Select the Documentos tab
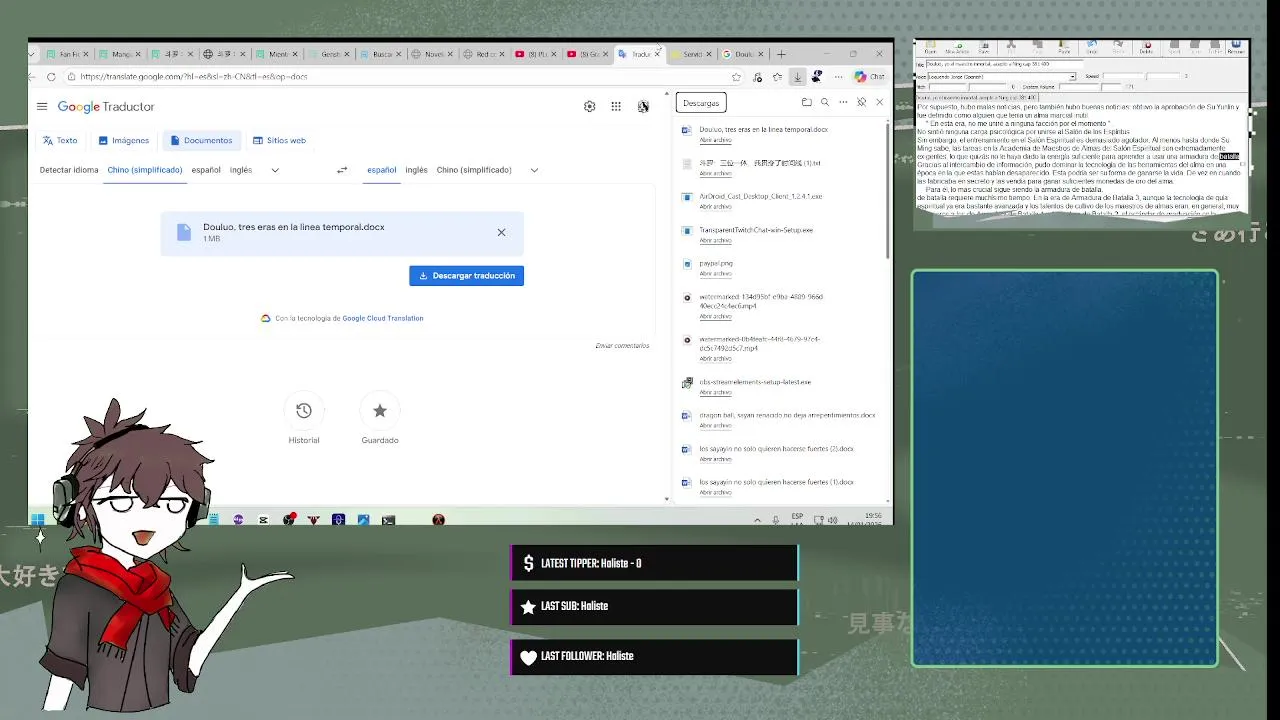Viewport: 1280px width, 720px height. (201, 140)
